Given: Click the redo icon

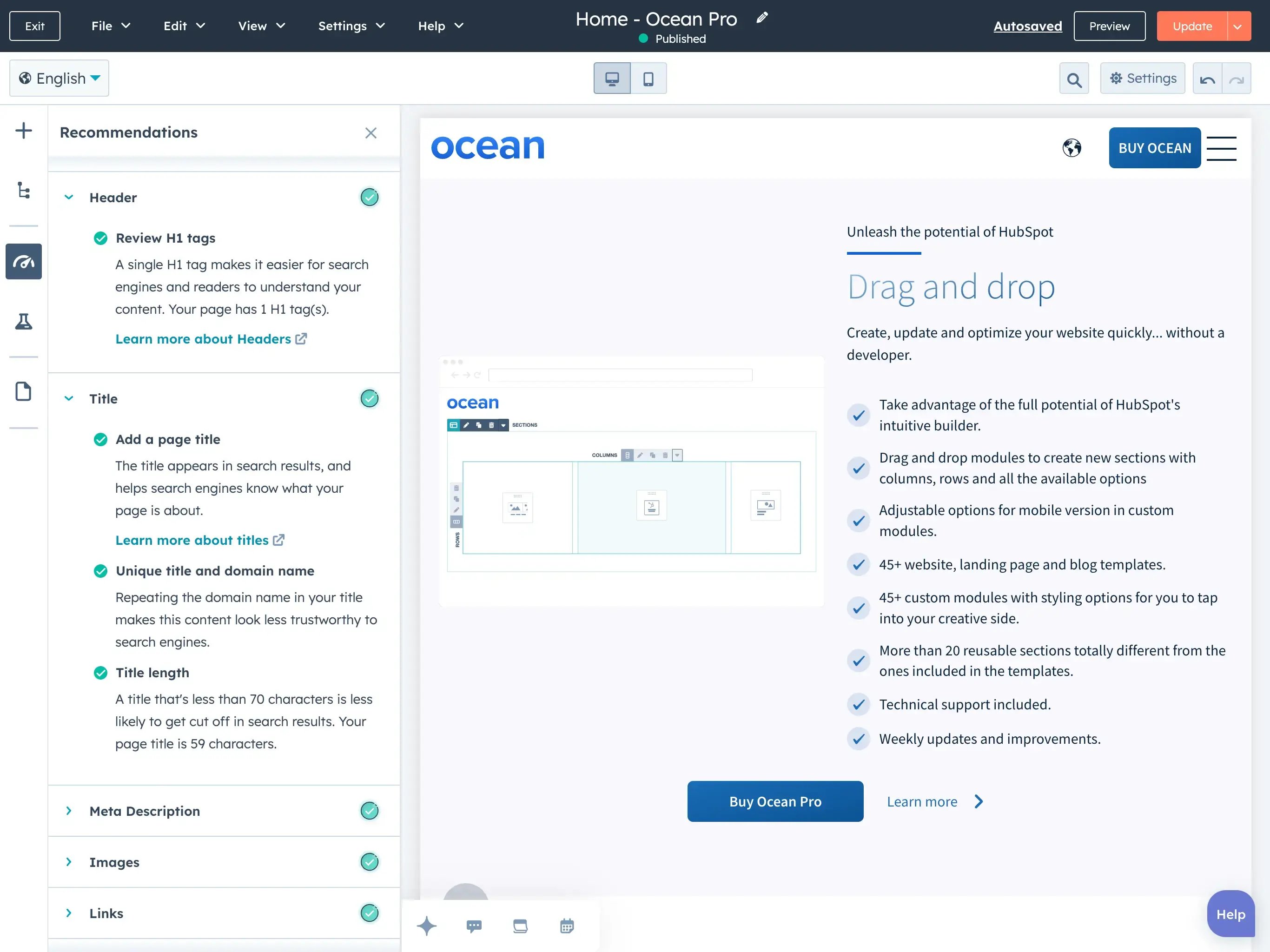Looking at the screenshot, I should pyautogui.click(x=1237, y=78).
